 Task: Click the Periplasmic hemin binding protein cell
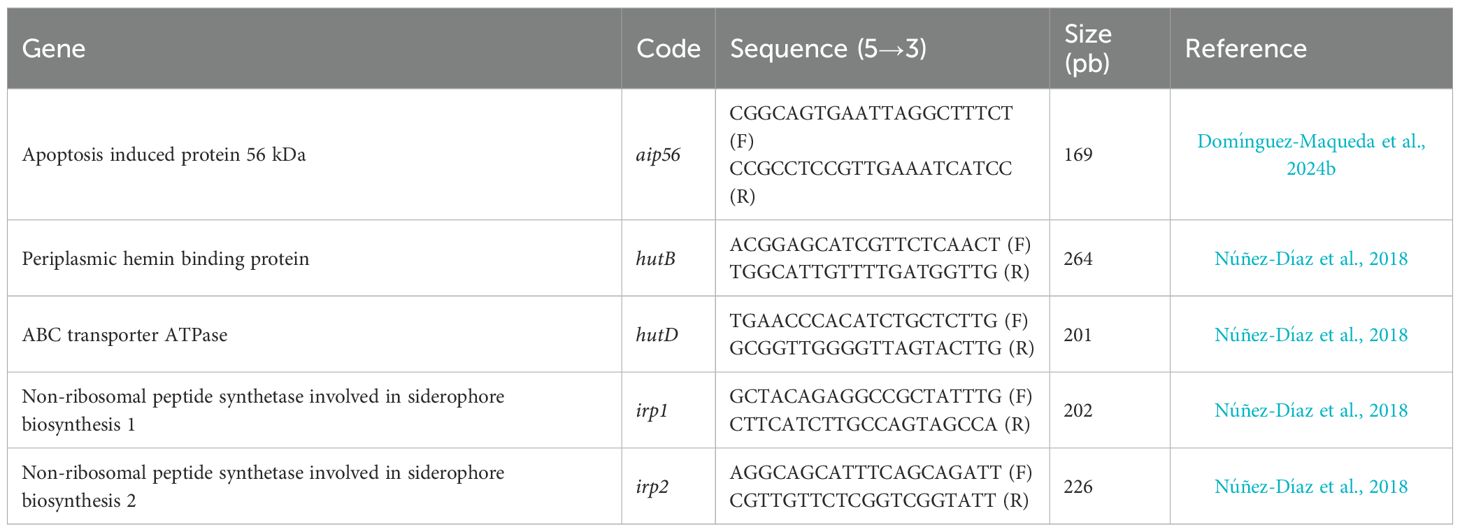166,259
